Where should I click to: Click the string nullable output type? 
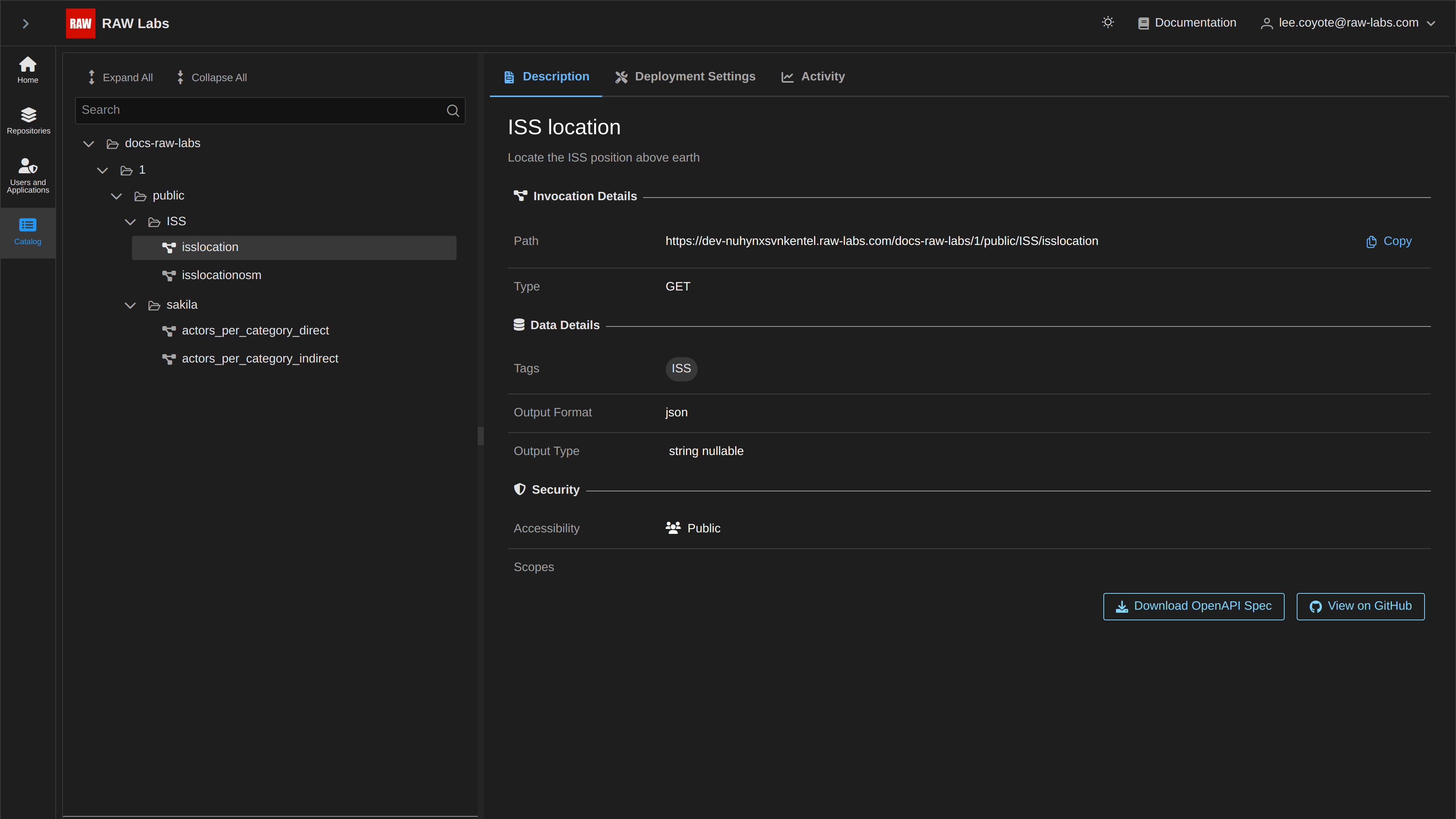[706, 451]
